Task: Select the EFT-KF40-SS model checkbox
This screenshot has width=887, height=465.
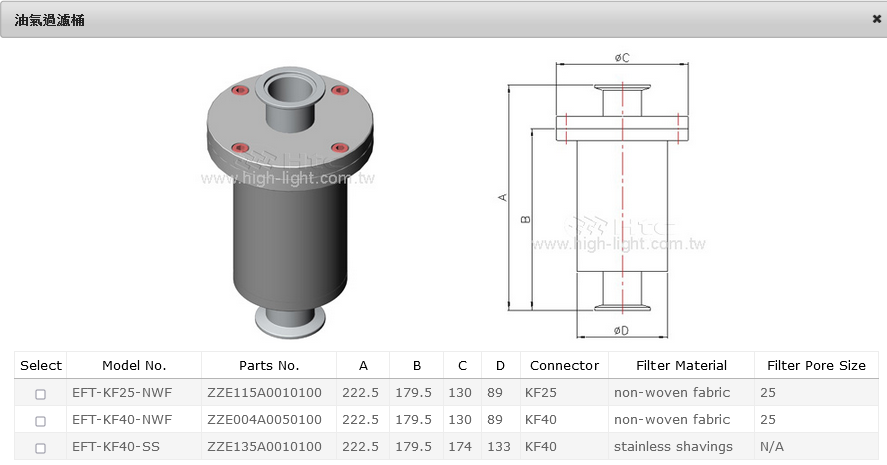Action: [41, 447]
